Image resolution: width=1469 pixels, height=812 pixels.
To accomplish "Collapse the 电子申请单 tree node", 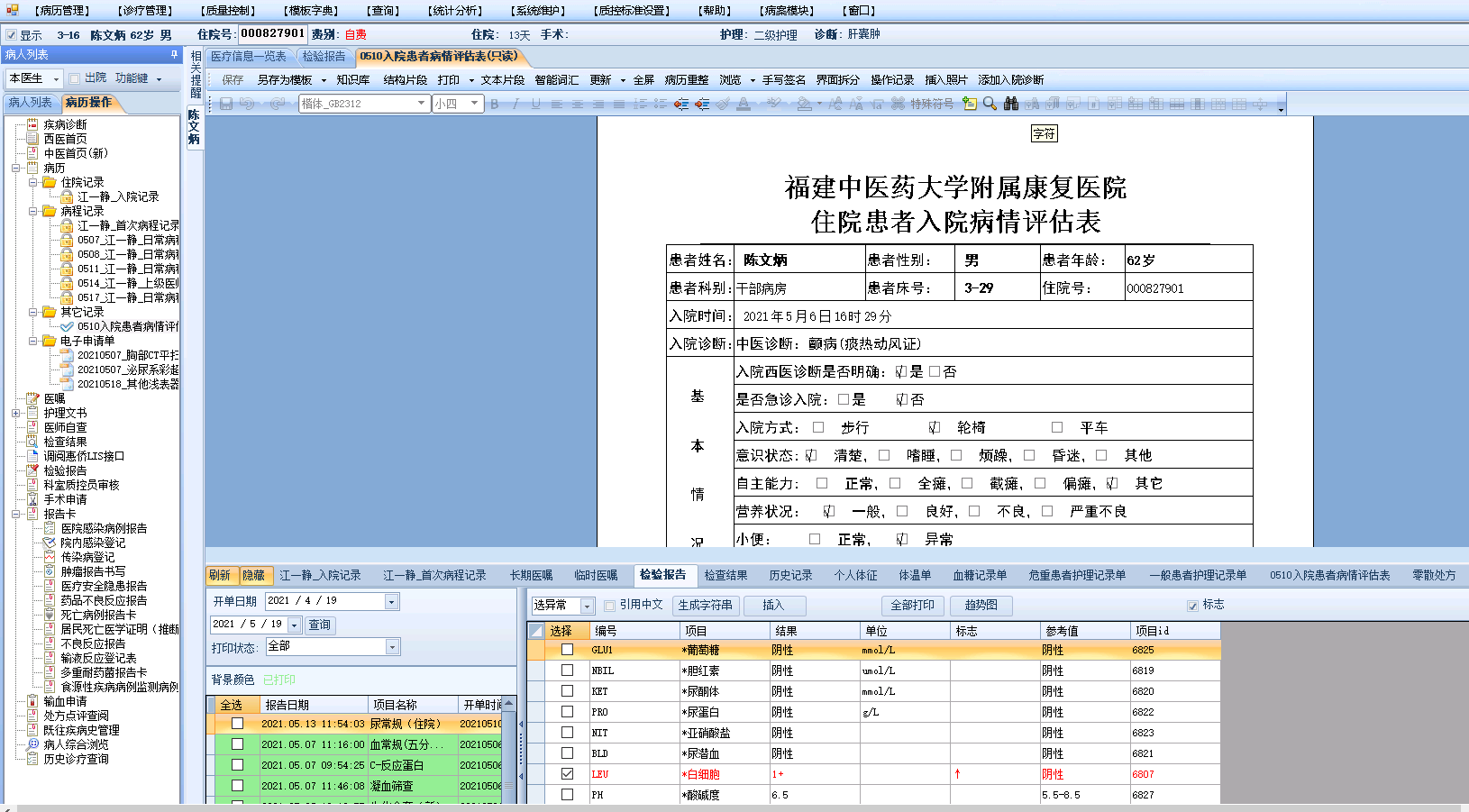I will pos(32,341).
